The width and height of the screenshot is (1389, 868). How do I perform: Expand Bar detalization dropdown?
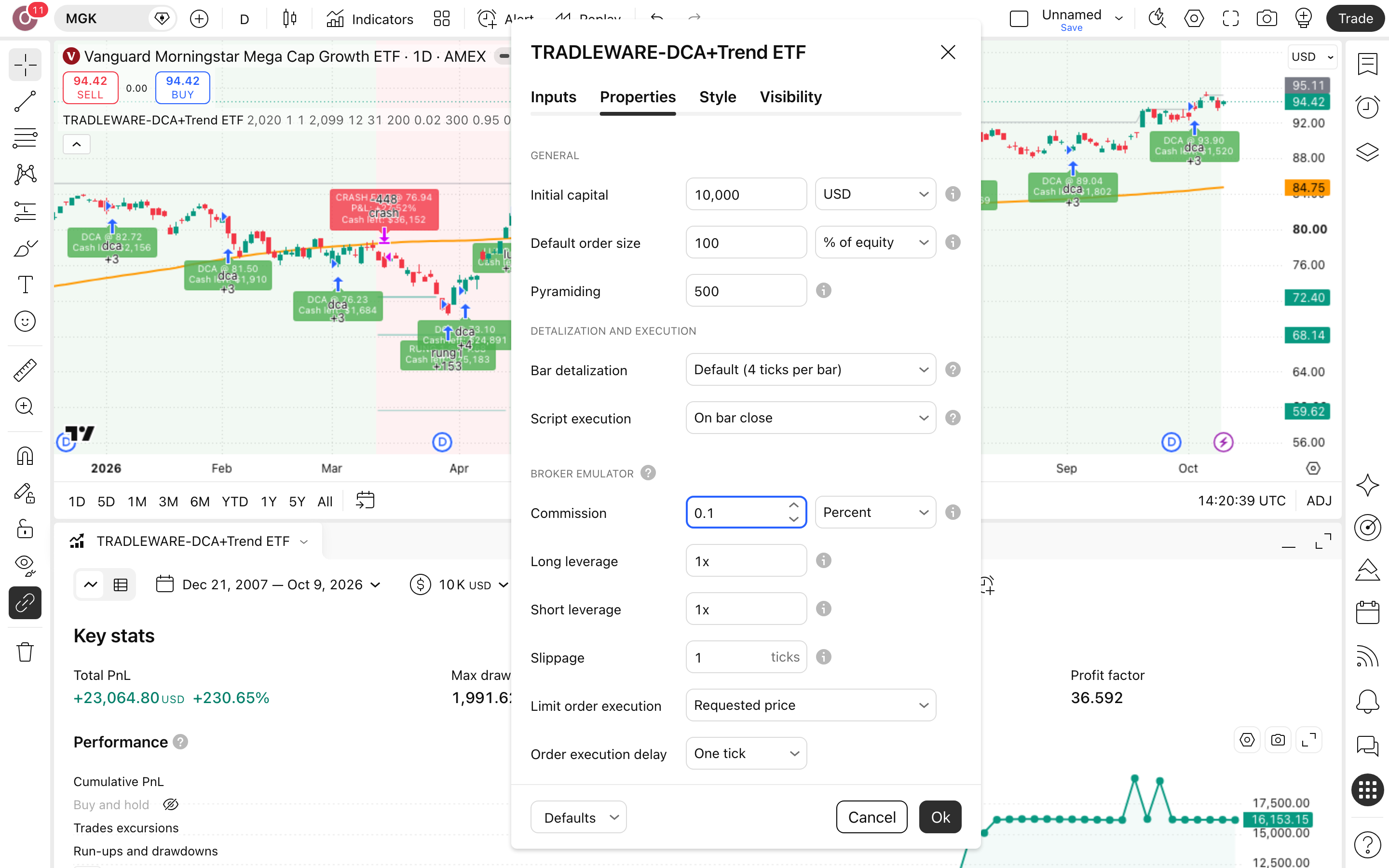(810, 370)
